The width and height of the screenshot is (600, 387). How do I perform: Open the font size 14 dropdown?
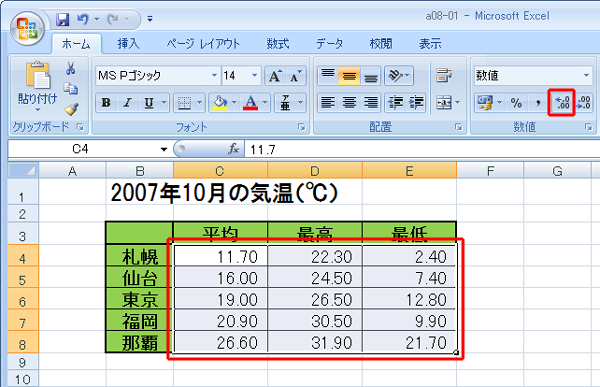click(x=254, y=75)
